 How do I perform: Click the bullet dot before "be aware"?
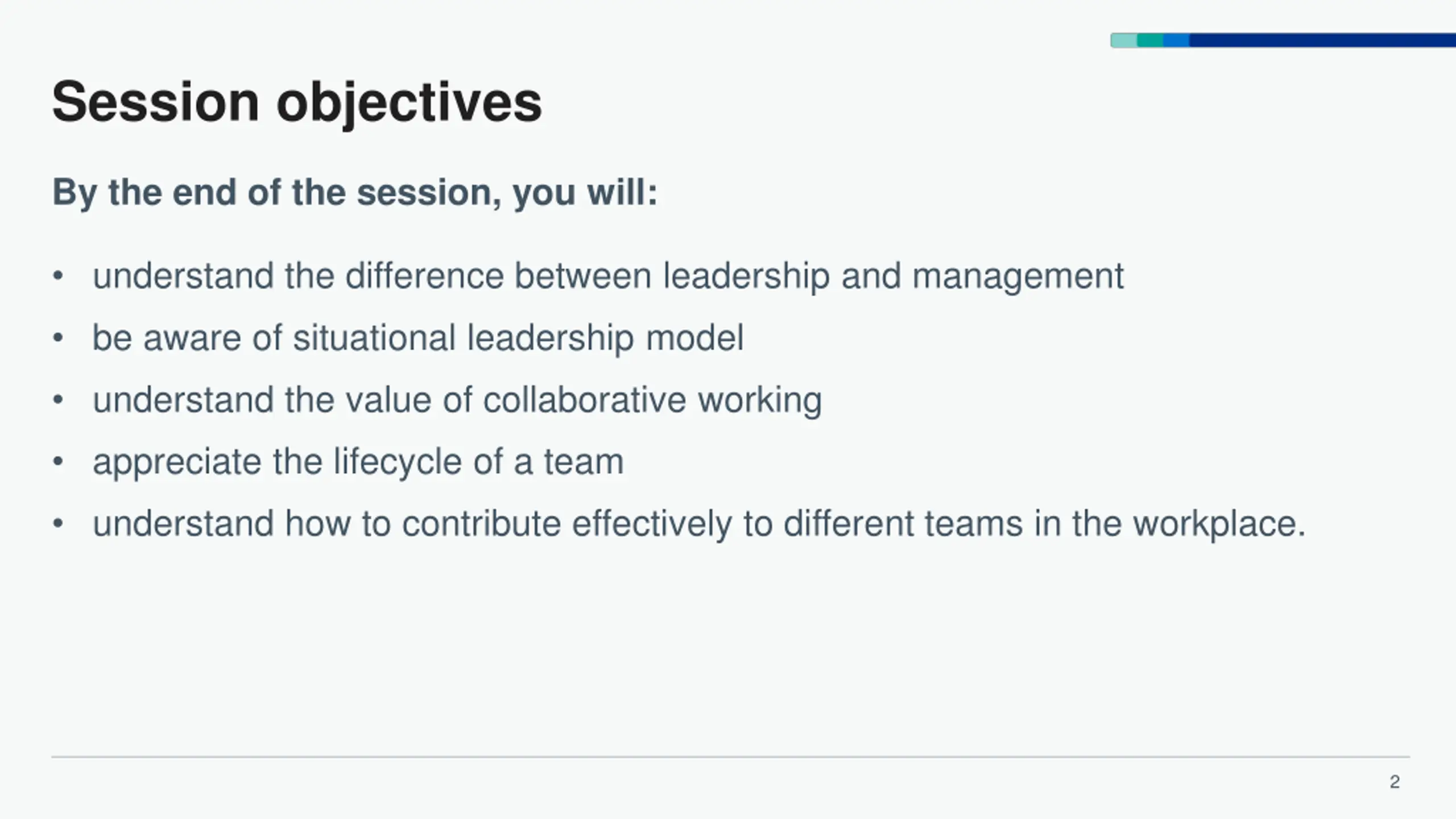[x=57, y=338]
